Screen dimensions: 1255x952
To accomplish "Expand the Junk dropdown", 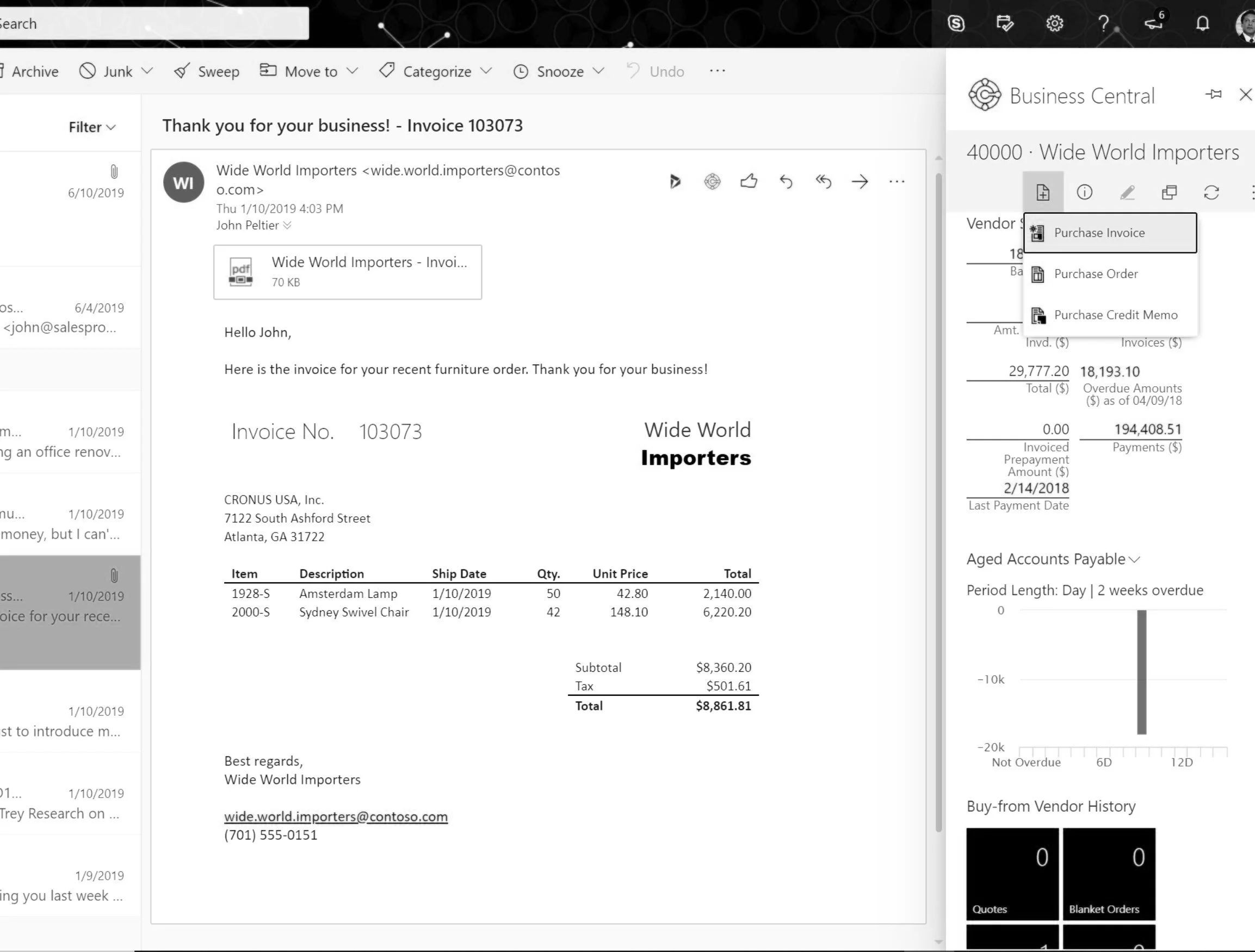I will (147, 71).
